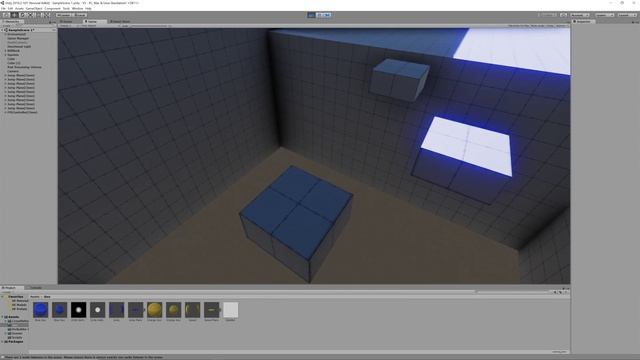Toggle Mute Audio in Game view
This screenshot has width=640, height=360.
click(x=537, y=26)
